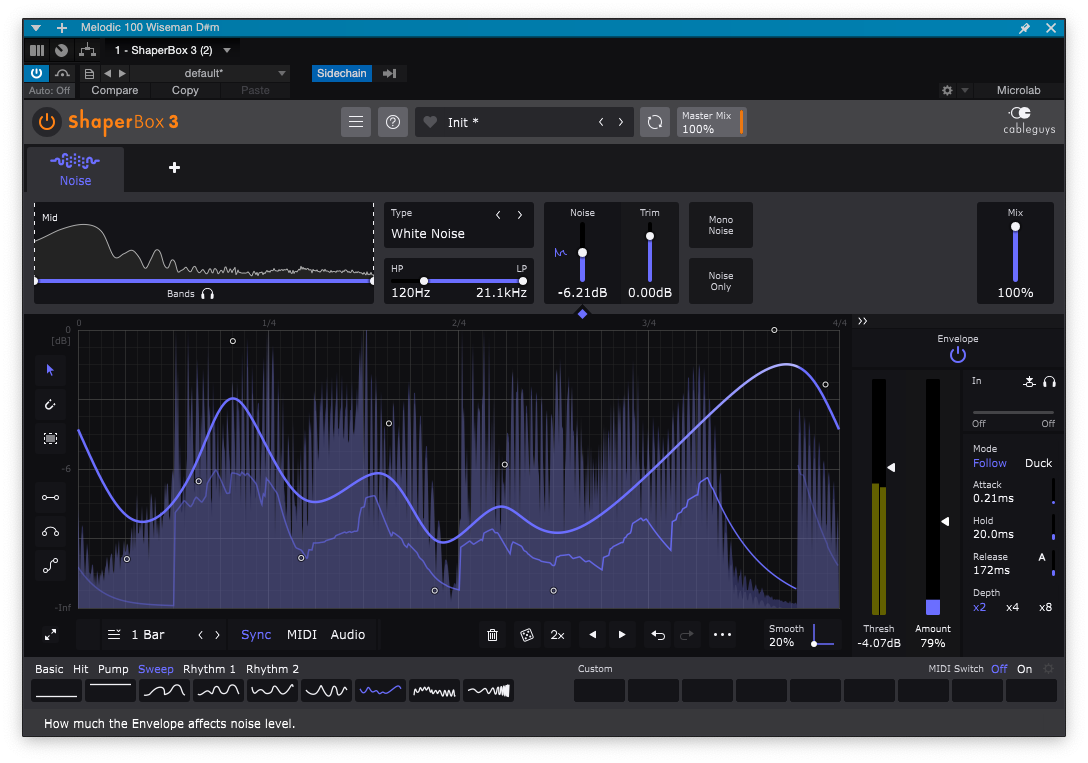Click the Noise level slider handle
1088x763 pixels.
click(582, 252)
